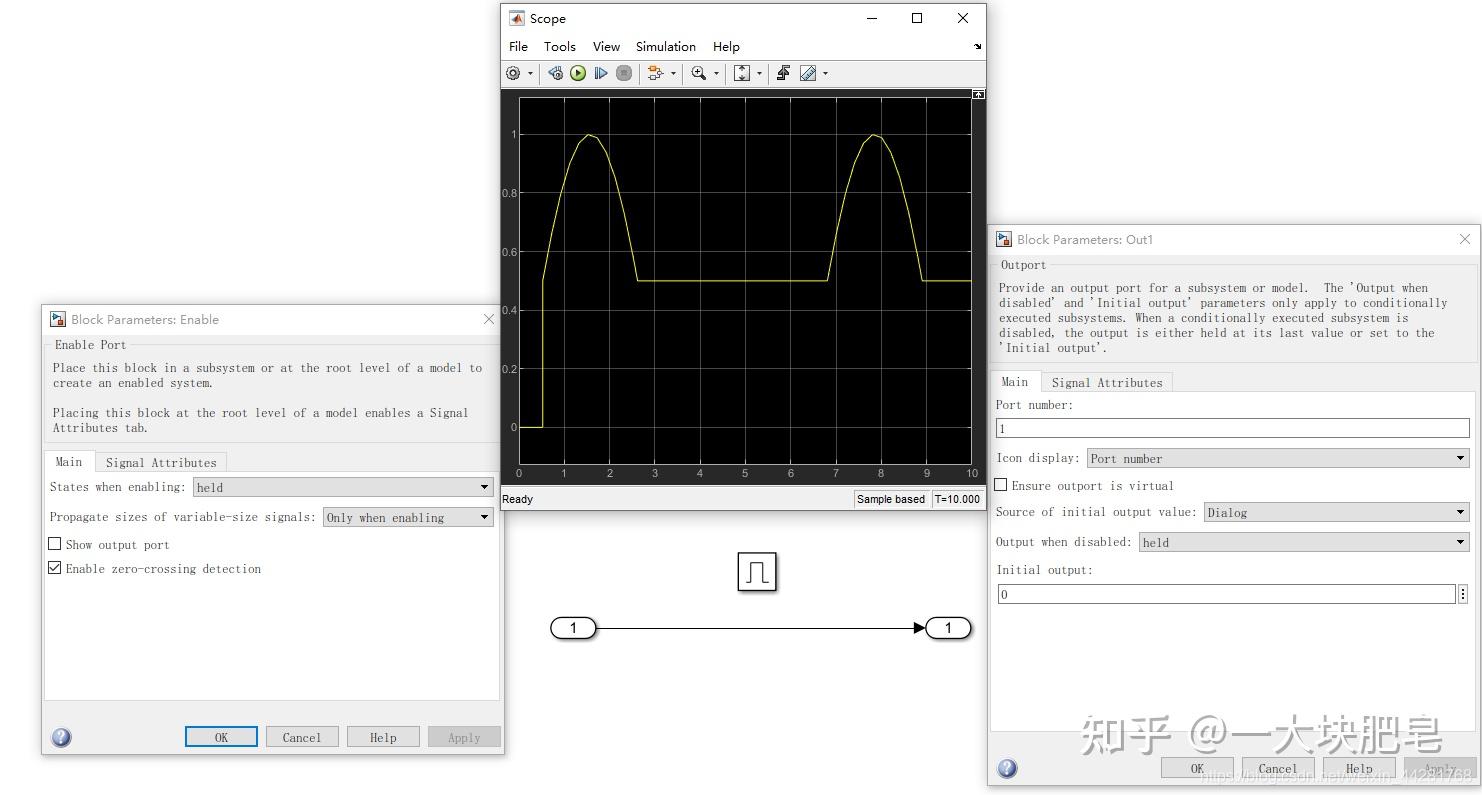Image resolution: width=1482 pixels, height=795 pixels.
Task: Open the File menu in Scope
Action: point(518,46)
